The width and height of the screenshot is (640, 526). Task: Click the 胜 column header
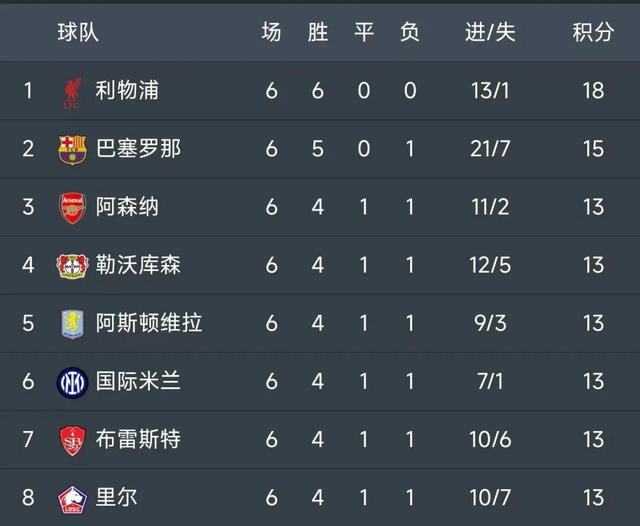pos(318,33)
